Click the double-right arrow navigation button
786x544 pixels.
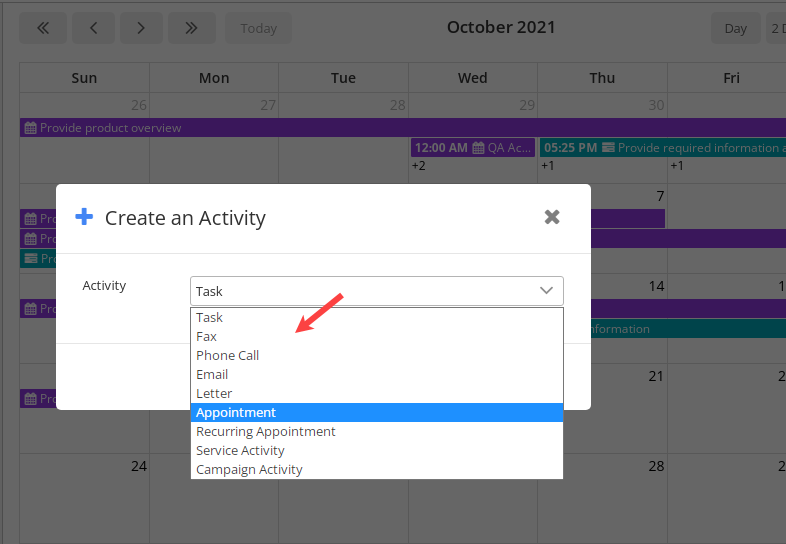coord(191,28)
